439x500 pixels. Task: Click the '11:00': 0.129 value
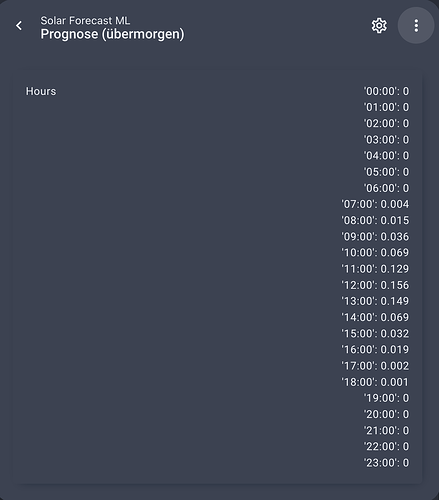[375, 269]
